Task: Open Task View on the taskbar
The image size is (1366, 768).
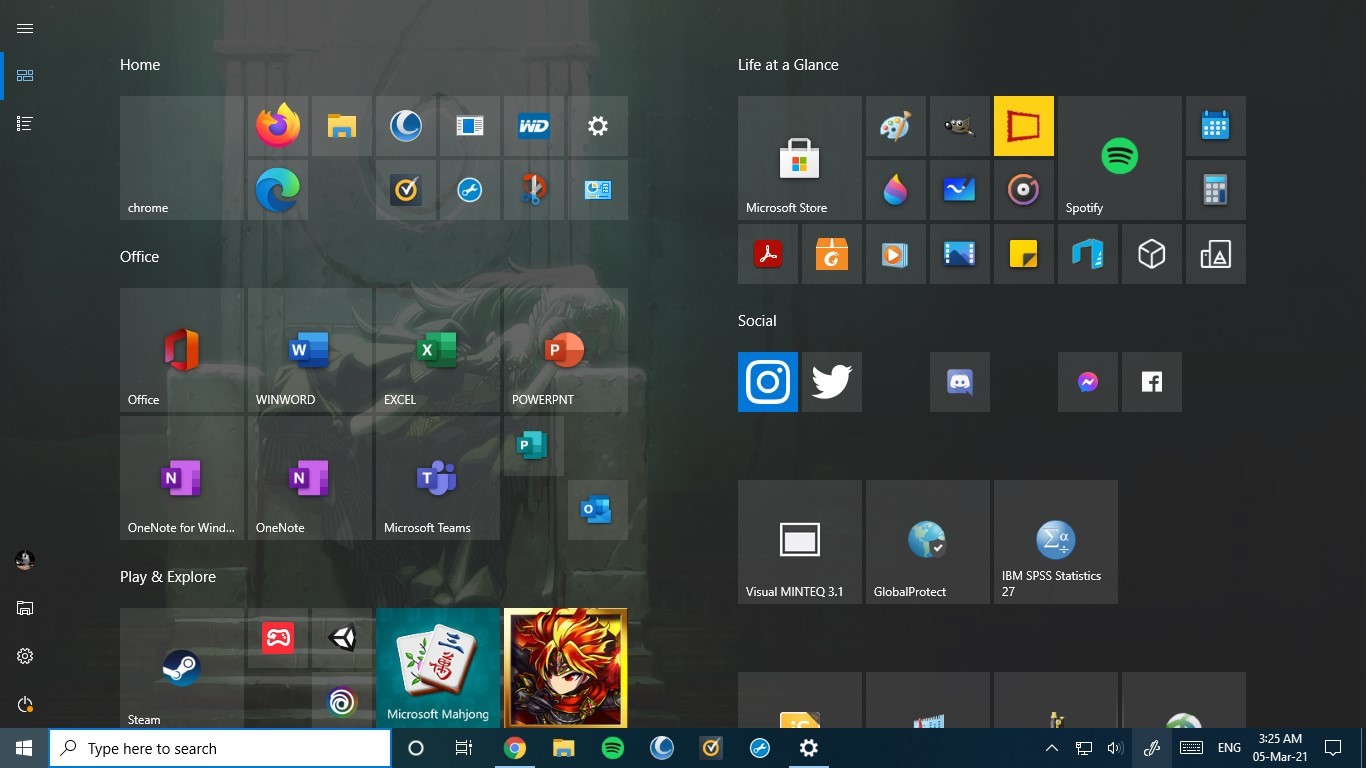Action: [x=464, y=748]
